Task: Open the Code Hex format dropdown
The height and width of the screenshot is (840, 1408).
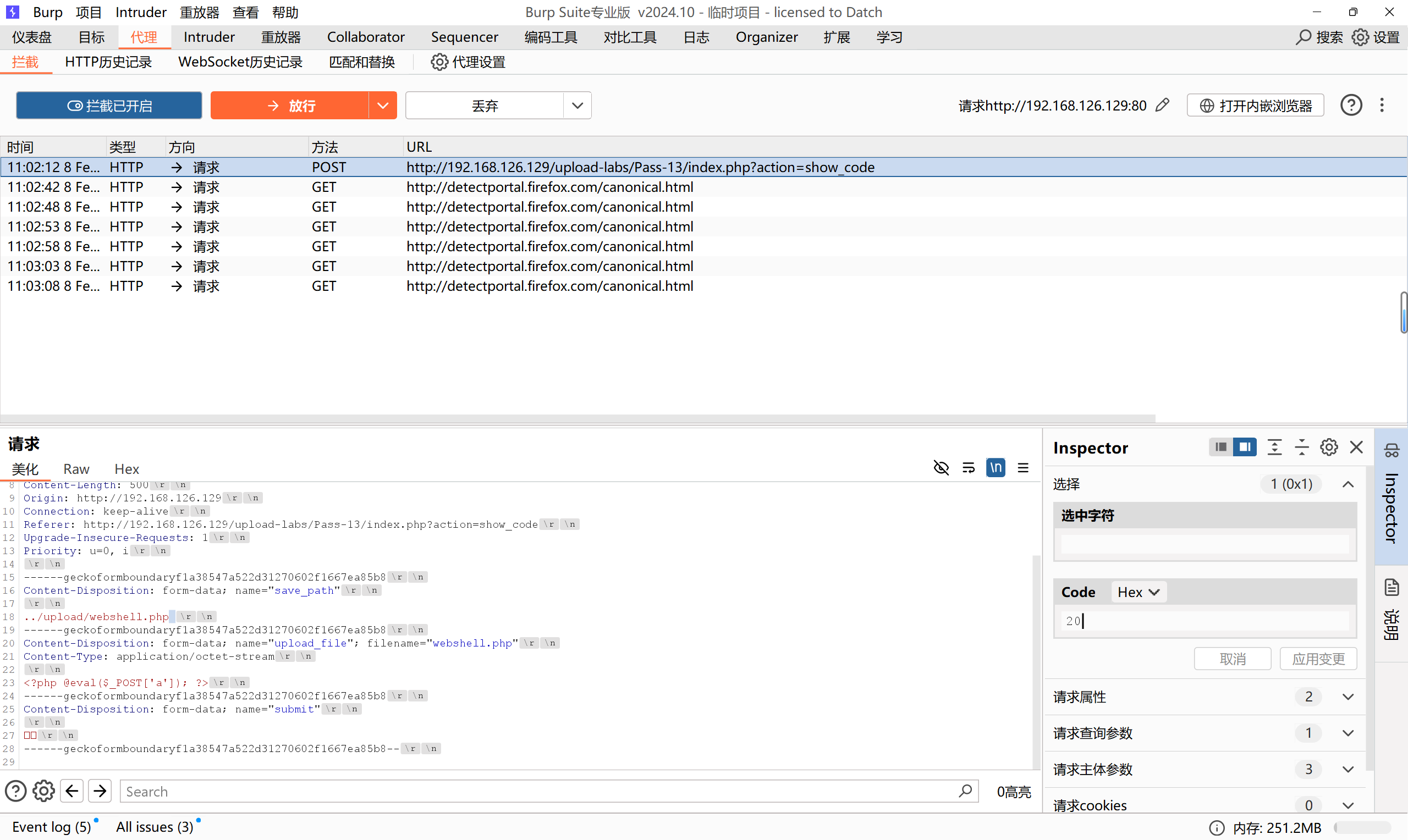Action: point(1138,592)
